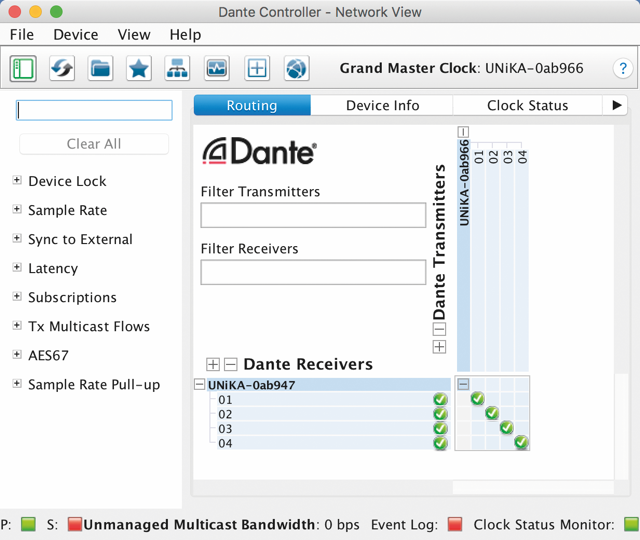
Task: Expand the Sync to External filter
Action: click(x=17, y=238)
